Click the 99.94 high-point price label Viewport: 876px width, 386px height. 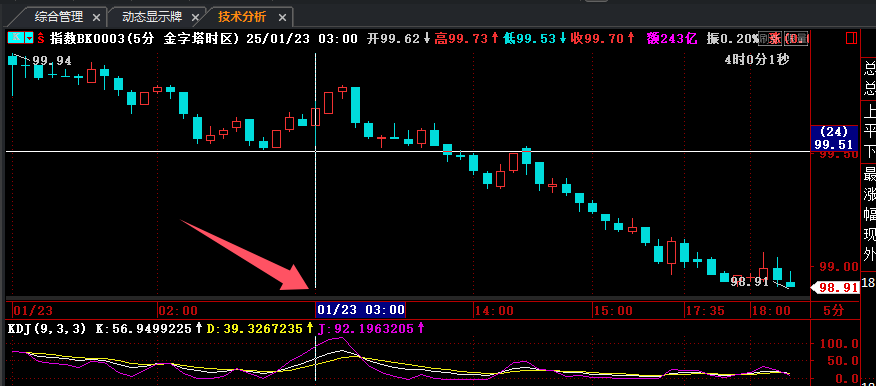[x=52, y=61]
